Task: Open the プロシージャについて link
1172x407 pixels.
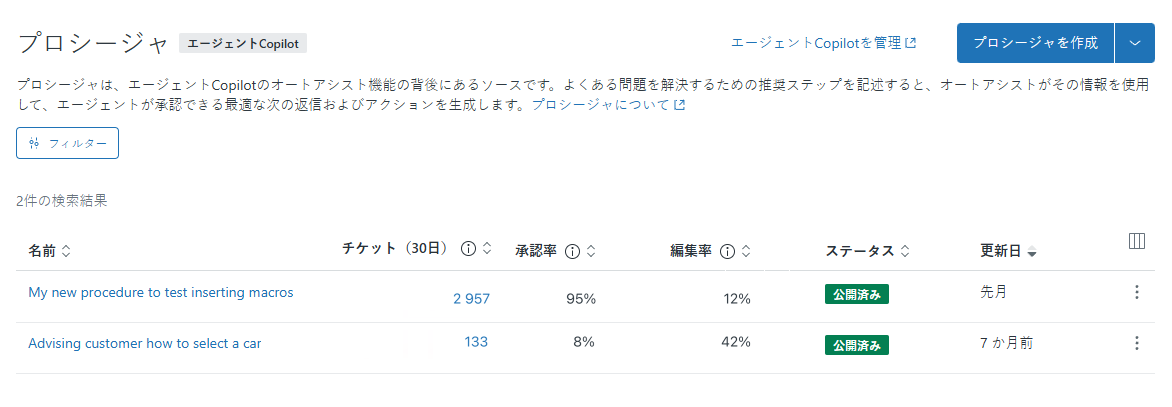Action: pyautogui.click(x=608, y=104)
